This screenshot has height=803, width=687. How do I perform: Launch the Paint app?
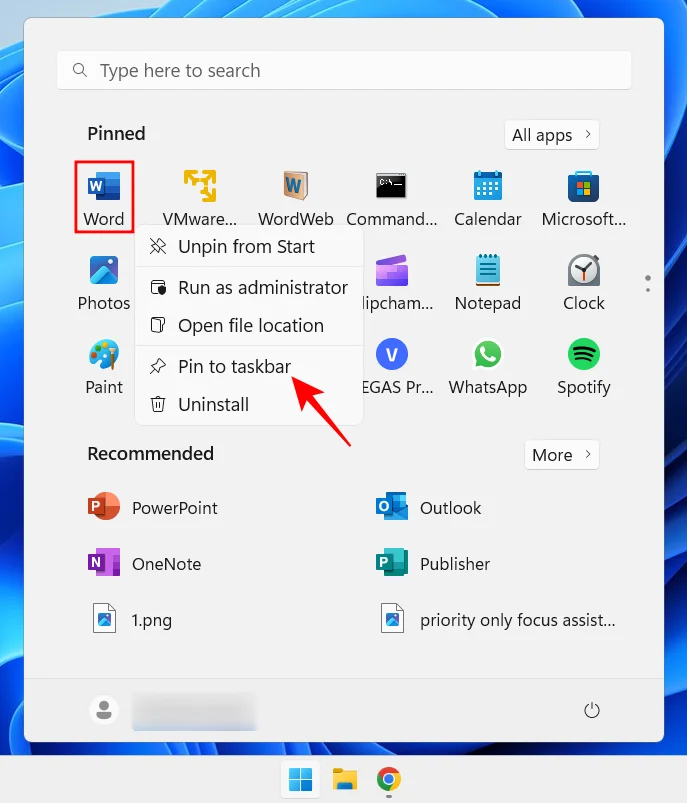point(104,366)
